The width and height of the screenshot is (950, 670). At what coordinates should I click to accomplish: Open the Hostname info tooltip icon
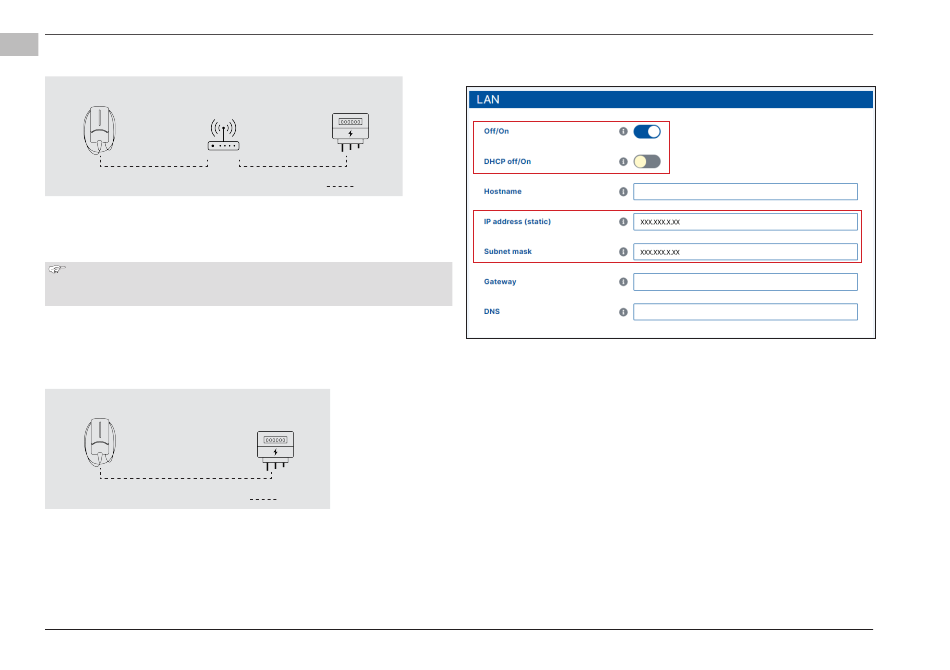pos(623,192)
